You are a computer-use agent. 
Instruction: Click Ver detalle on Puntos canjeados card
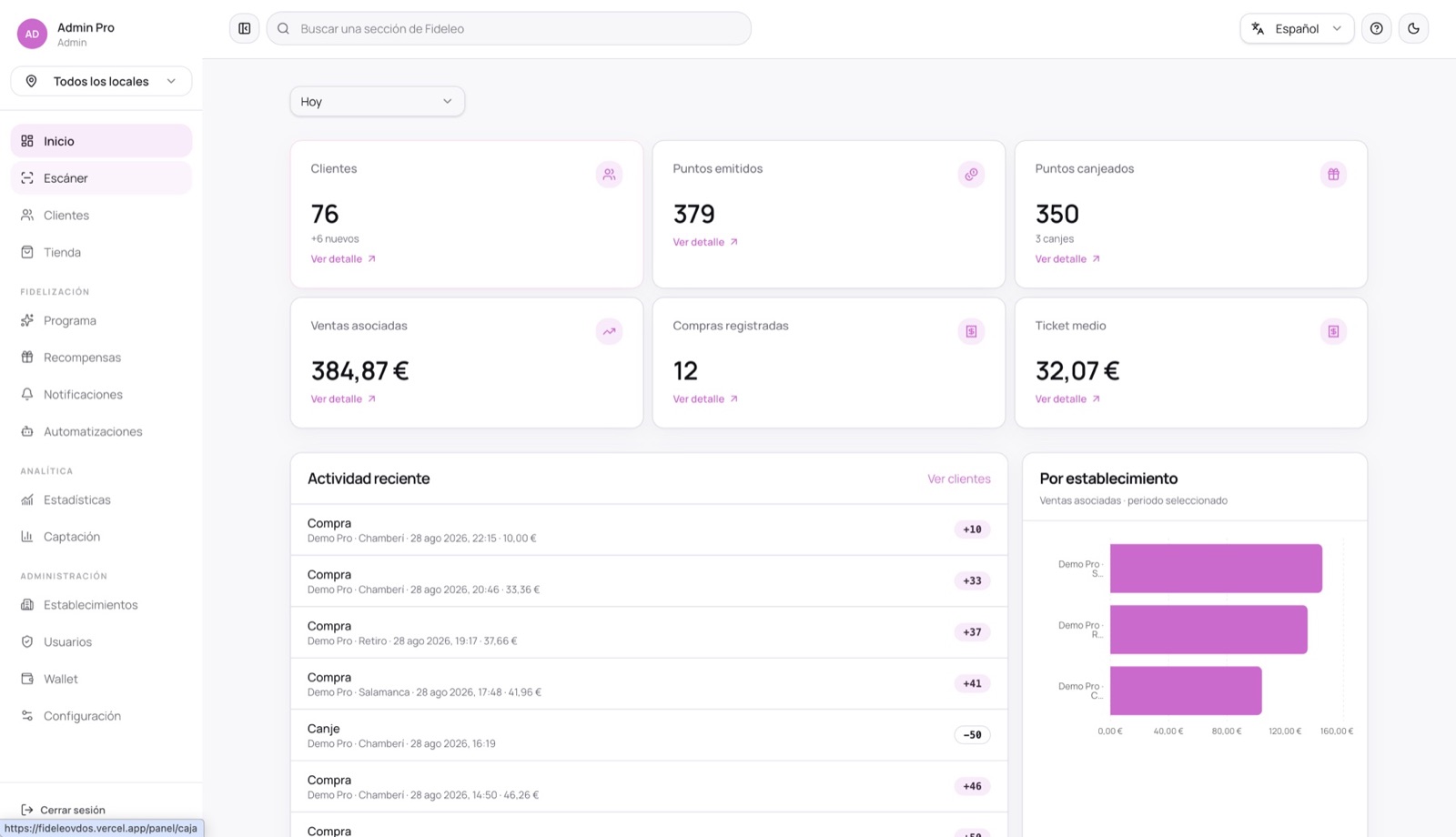[1067, 259]
